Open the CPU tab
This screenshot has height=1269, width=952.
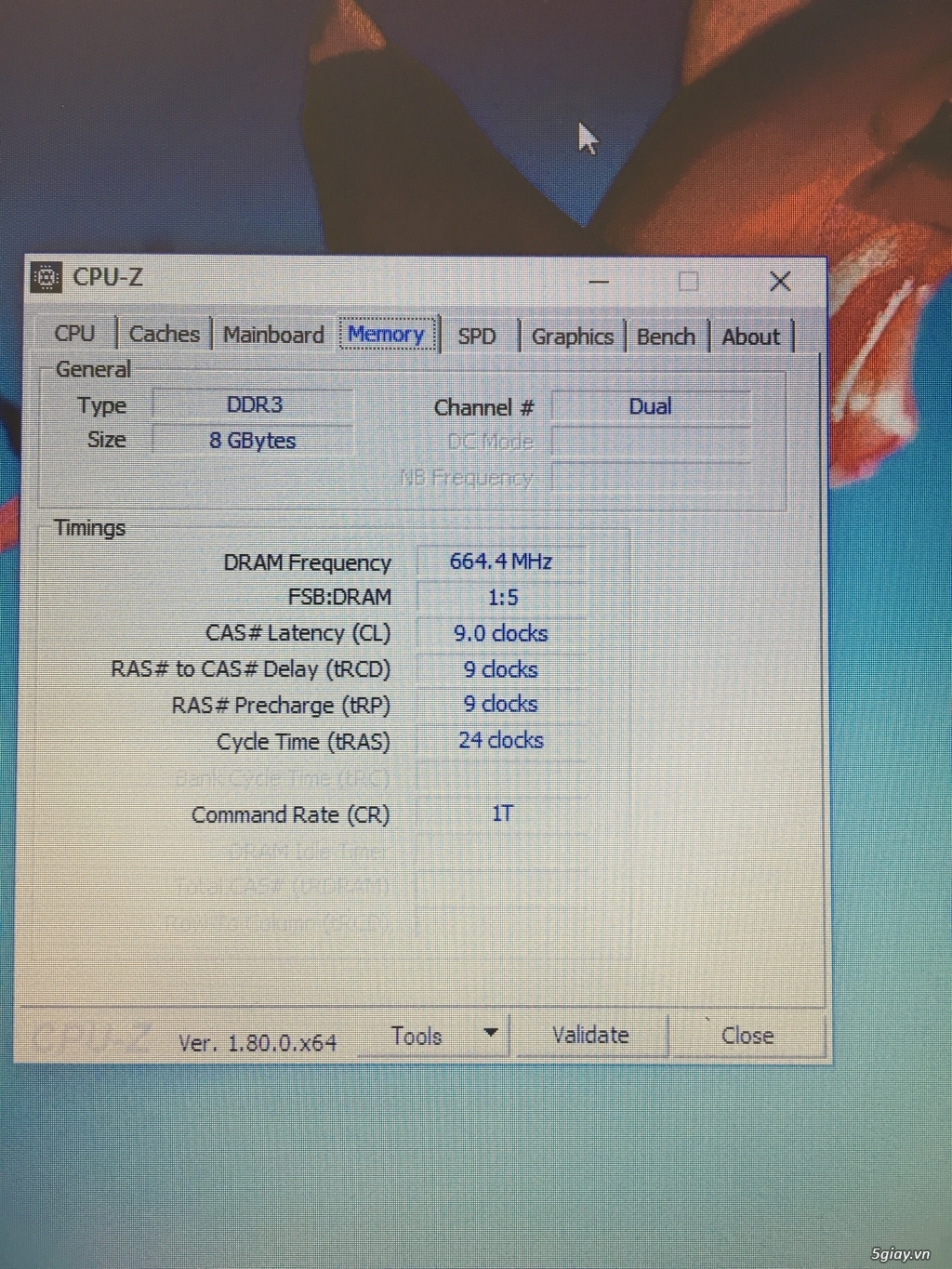click(74, 333)
